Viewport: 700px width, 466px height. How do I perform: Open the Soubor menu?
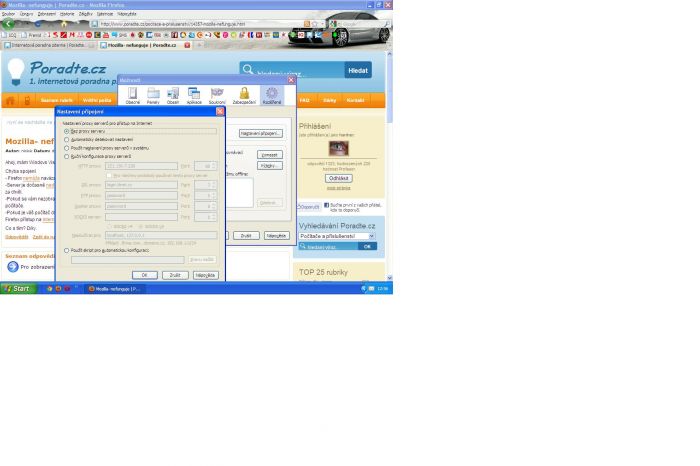8,14
